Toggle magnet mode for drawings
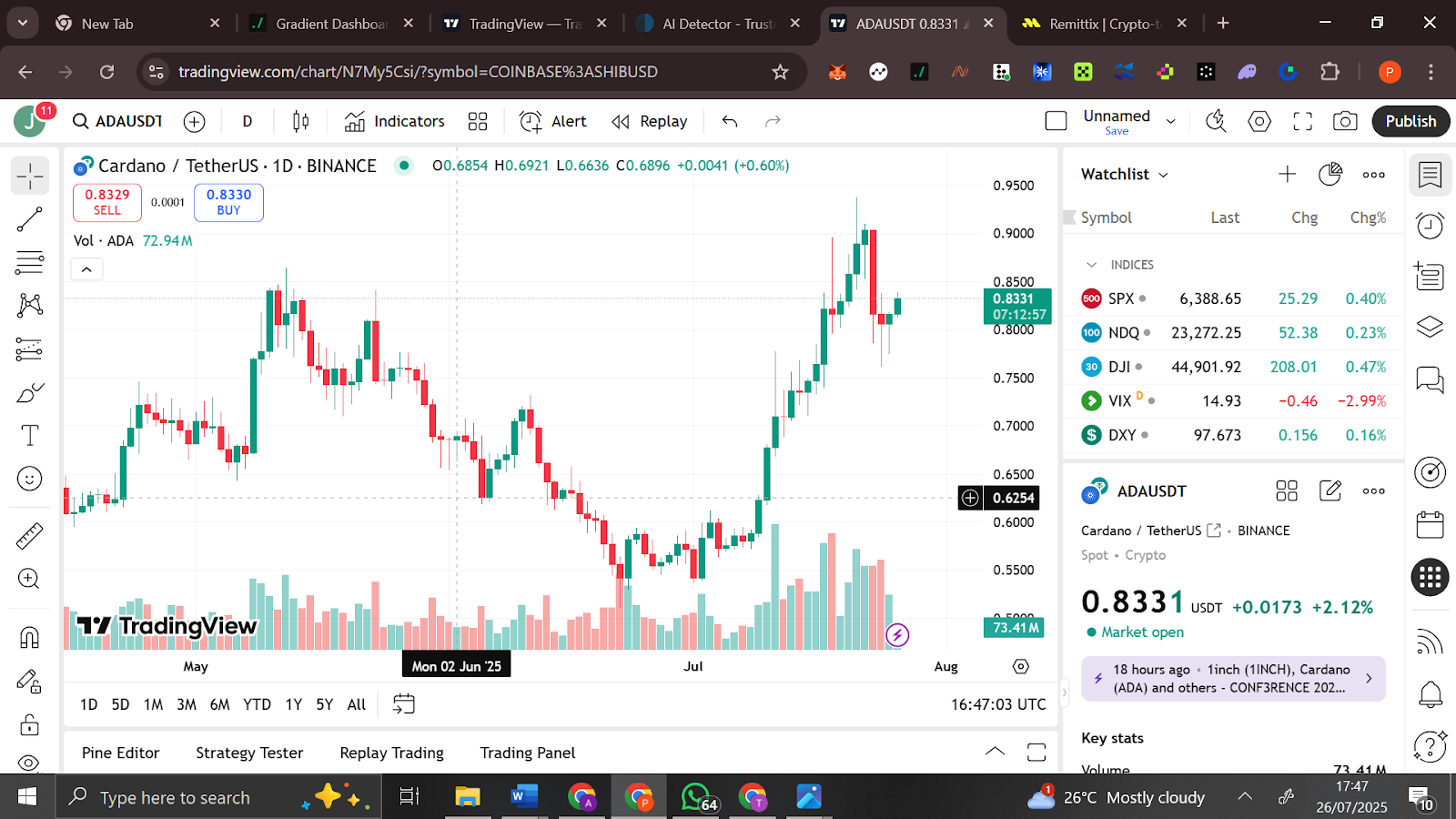Screen dimensions: 1456x819 point(29,637)
